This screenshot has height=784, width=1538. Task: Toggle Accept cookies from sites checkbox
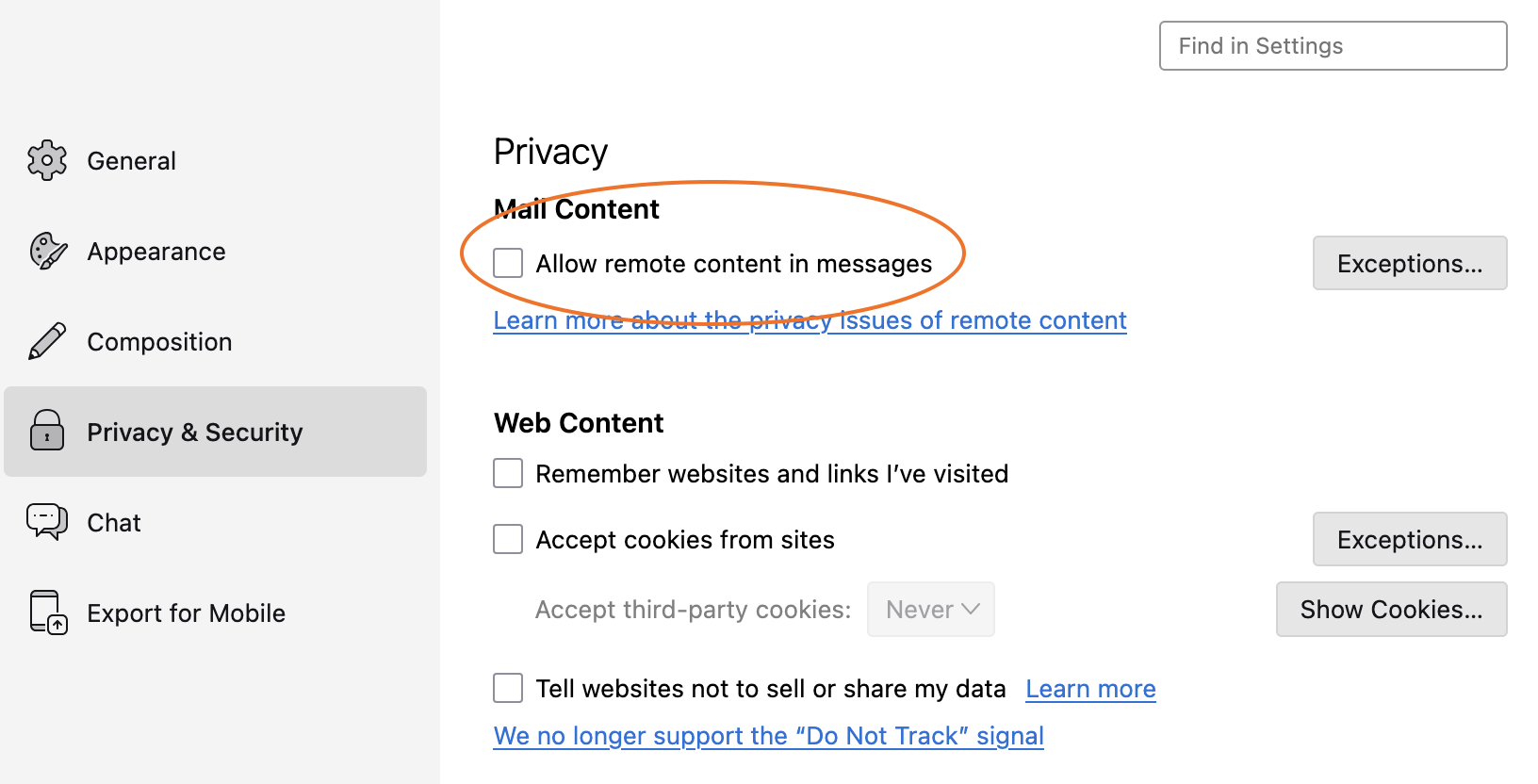coord(508,539)
